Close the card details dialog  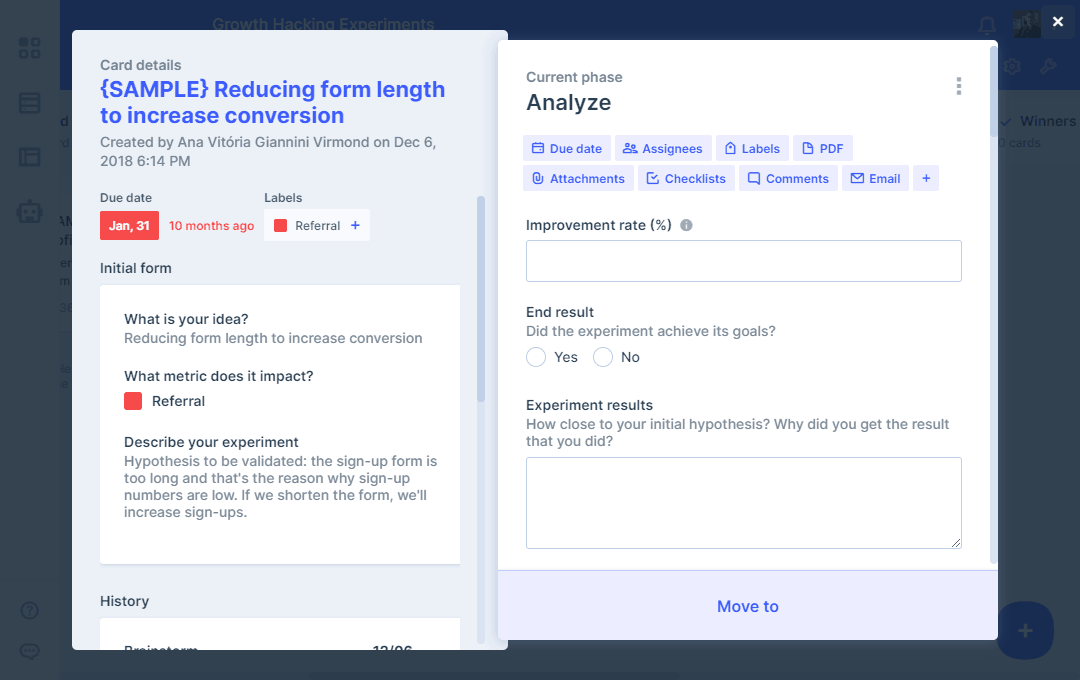pos(1058,21)
